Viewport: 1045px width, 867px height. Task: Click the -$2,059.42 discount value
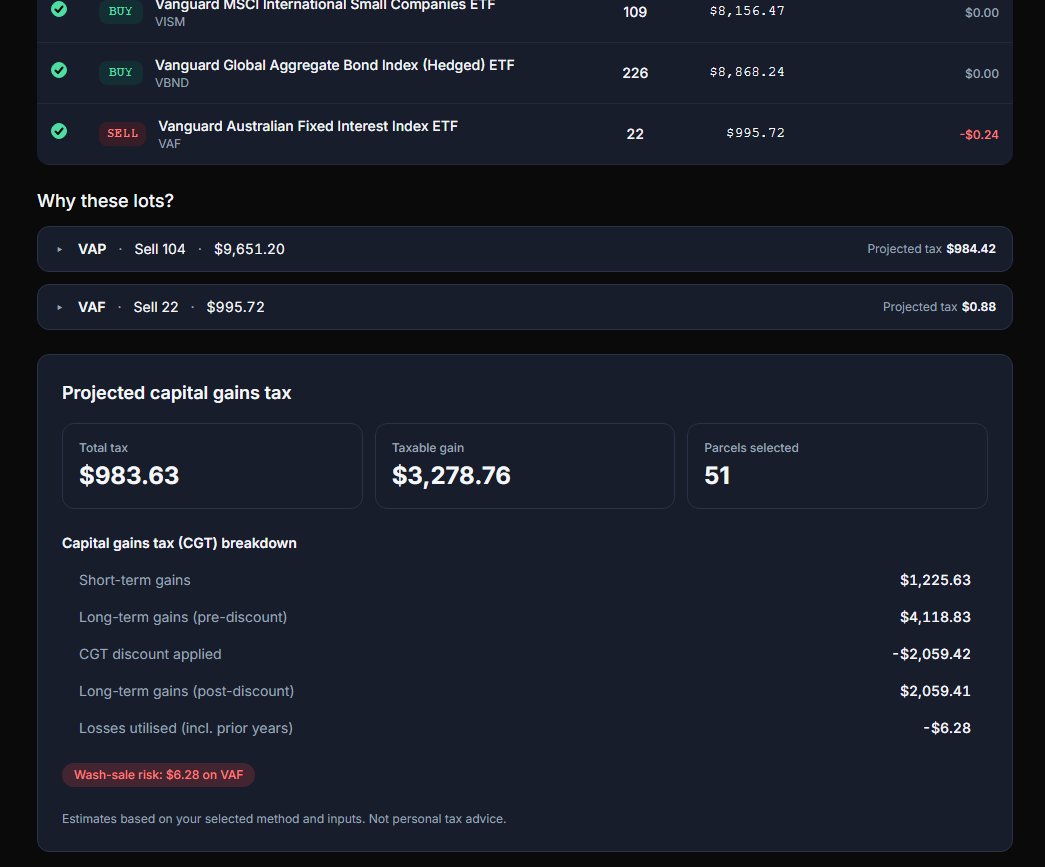tap(932, 654)
